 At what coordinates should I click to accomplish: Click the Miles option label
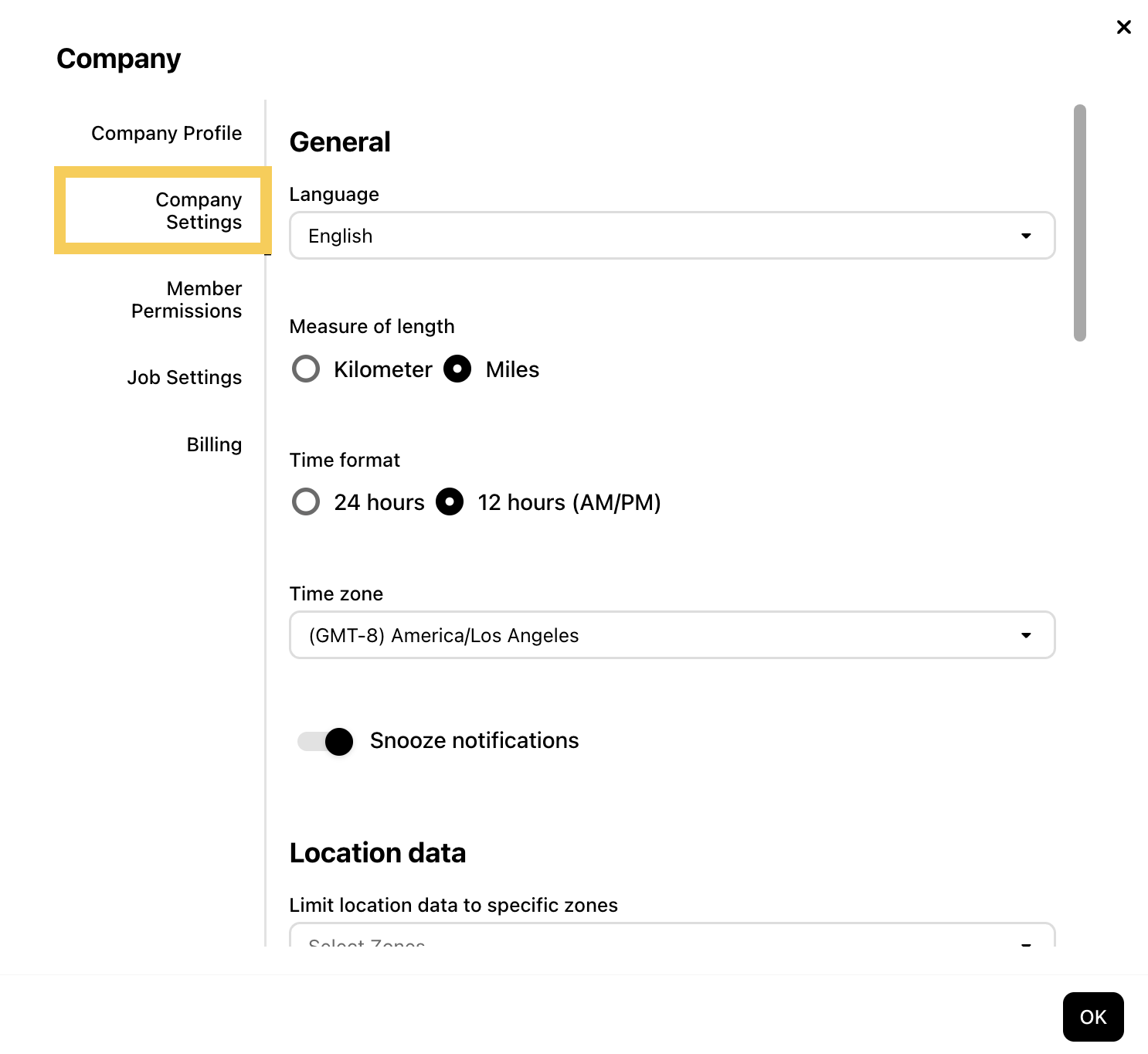click(512, 370)
